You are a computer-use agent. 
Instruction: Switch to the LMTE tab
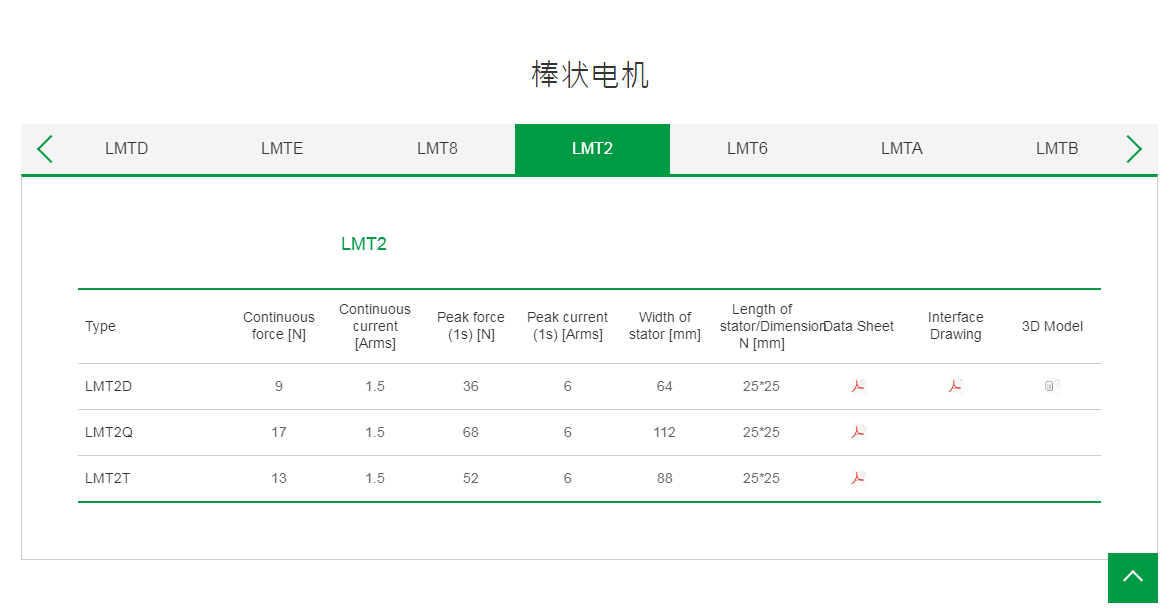[281, 148]
